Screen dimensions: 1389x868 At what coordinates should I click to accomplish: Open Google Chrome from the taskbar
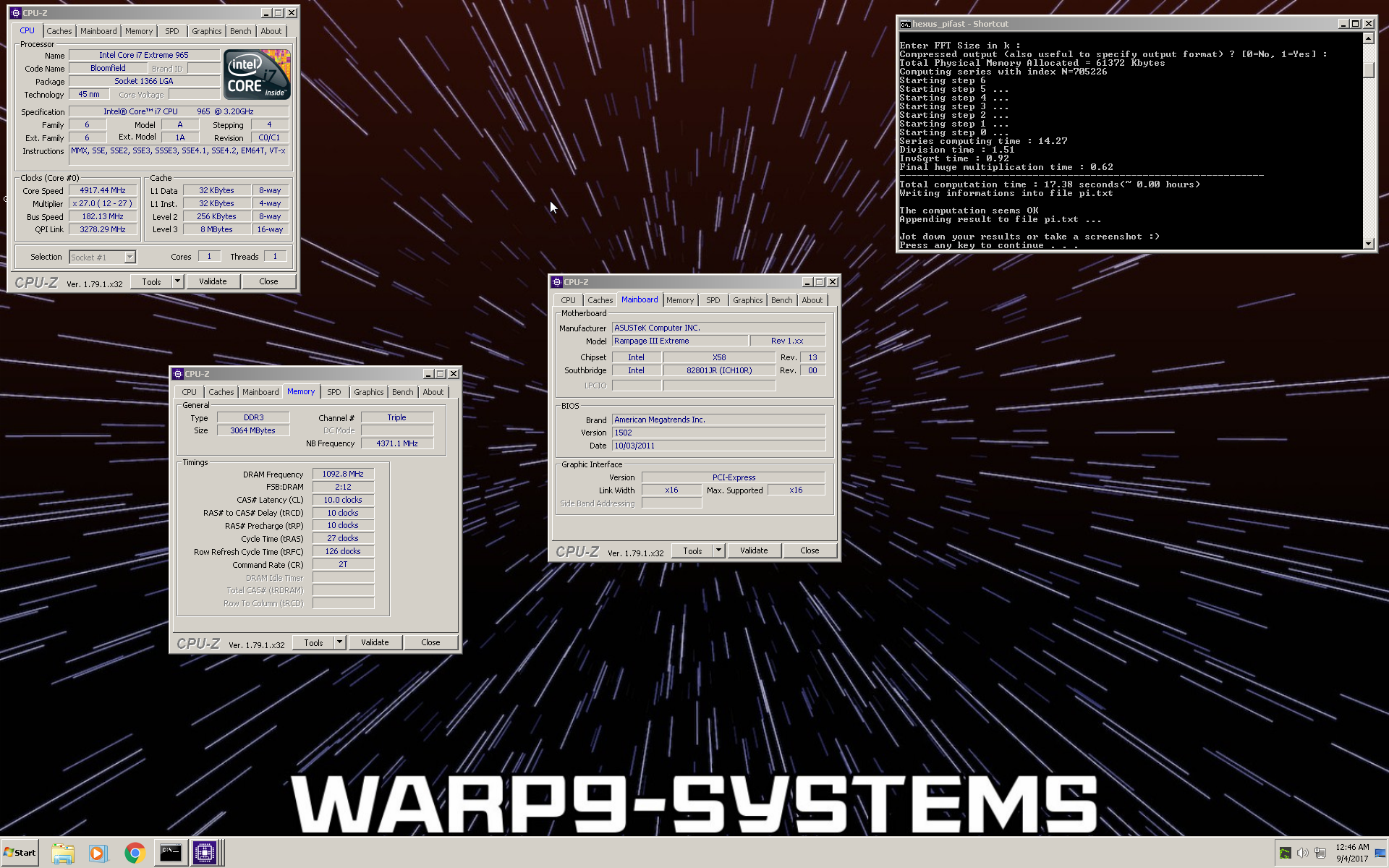click(135, 853)
